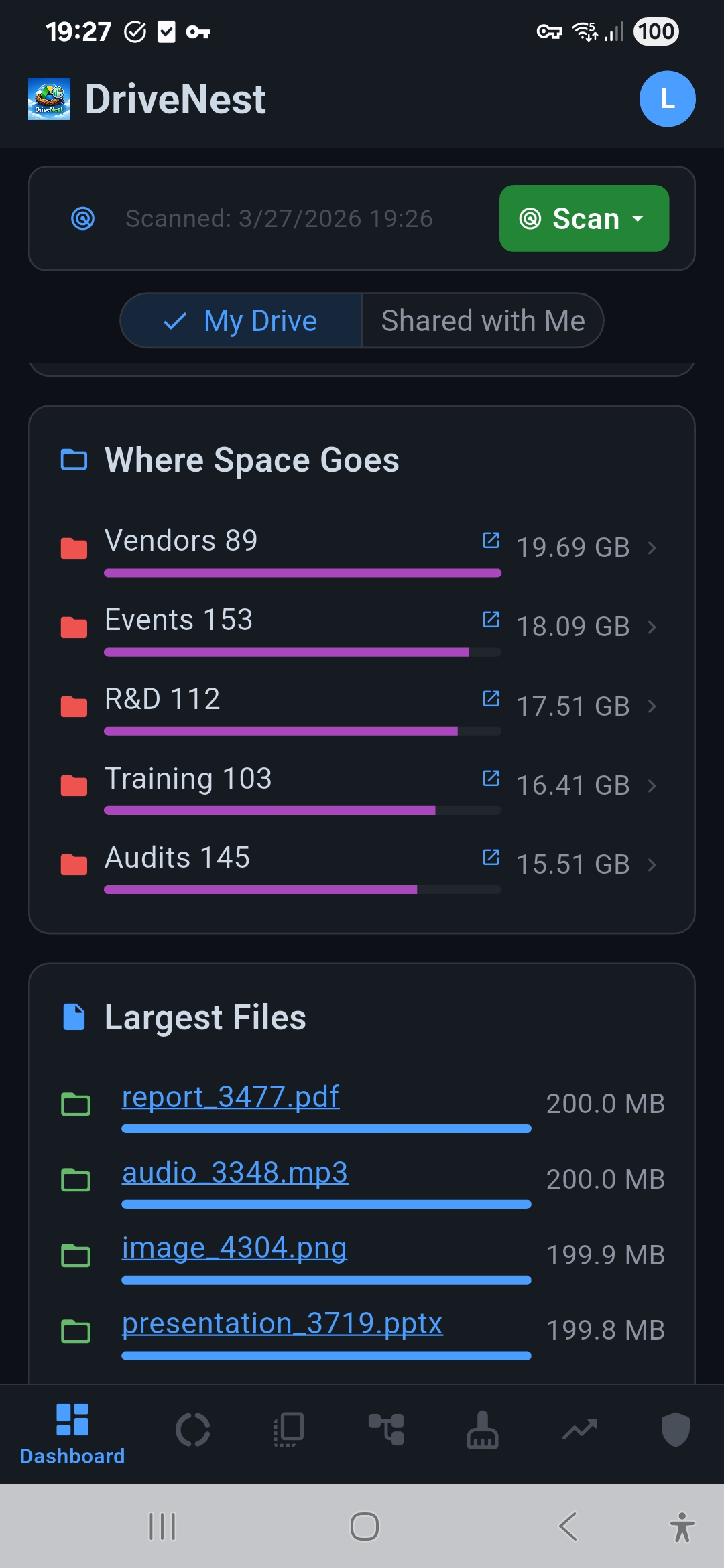The height and width of the screenshot is (1568, 724).
Task: Open the L profile avatar
Action: click(667, 99)
